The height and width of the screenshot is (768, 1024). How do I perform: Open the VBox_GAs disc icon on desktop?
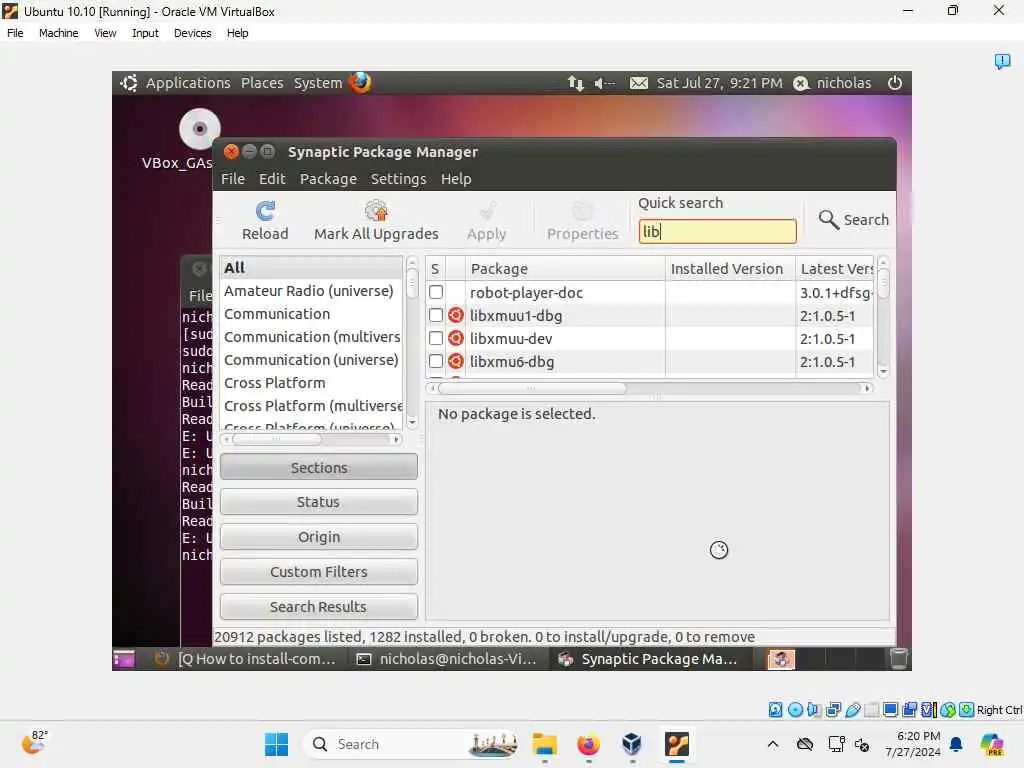(x=199, y=129)
